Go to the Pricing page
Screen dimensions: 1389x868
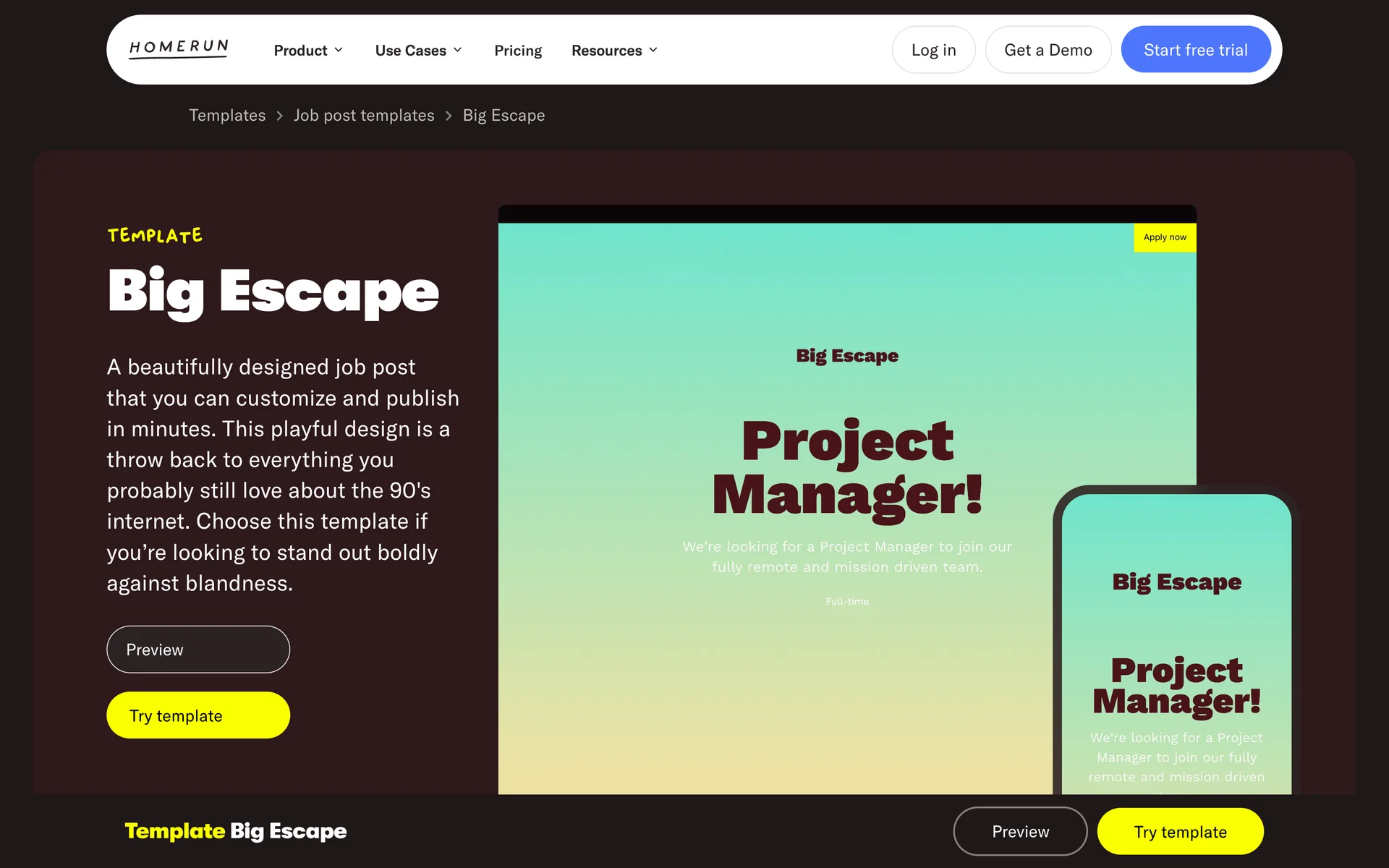click(x=518, y=51)
